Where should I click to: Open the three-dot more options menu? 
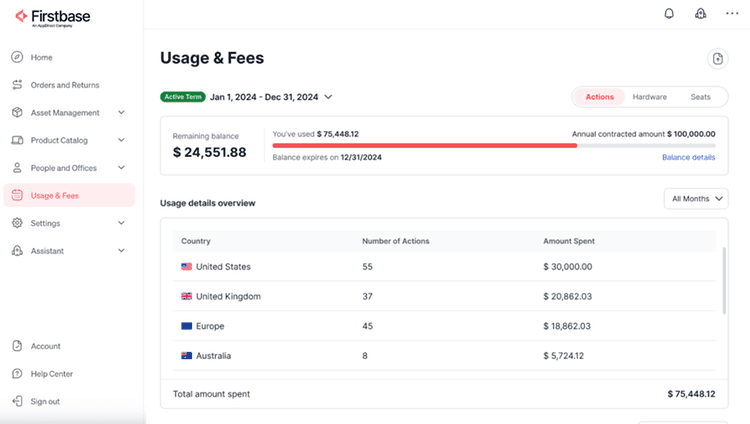click(x=731, y=13)
